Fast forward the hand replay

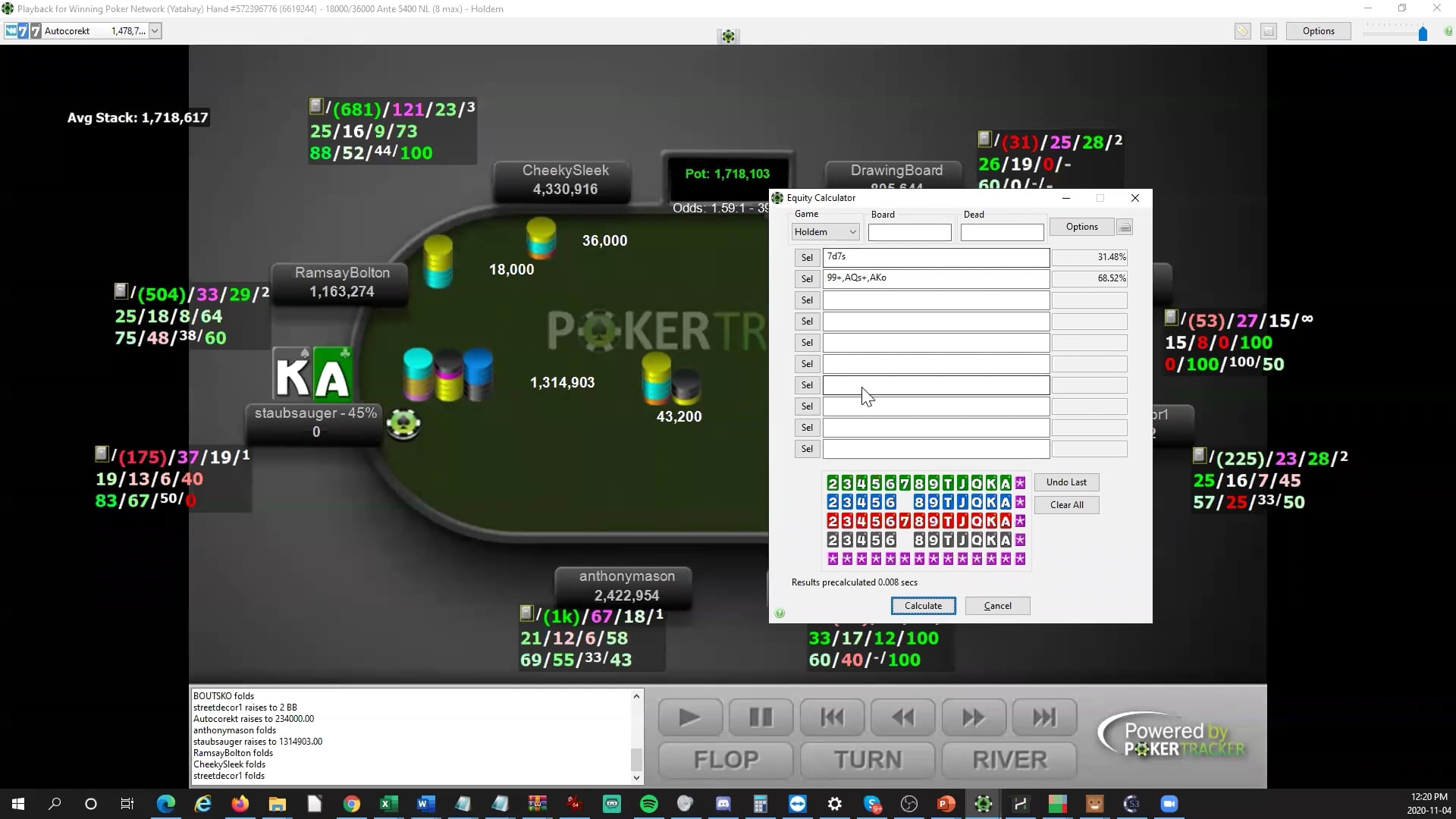[x=973, y=717]
